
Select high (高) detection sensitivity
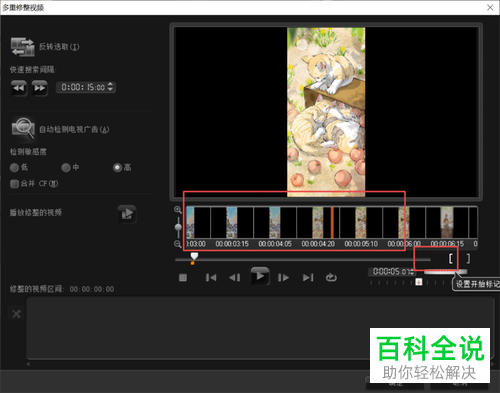coord(117,168)
